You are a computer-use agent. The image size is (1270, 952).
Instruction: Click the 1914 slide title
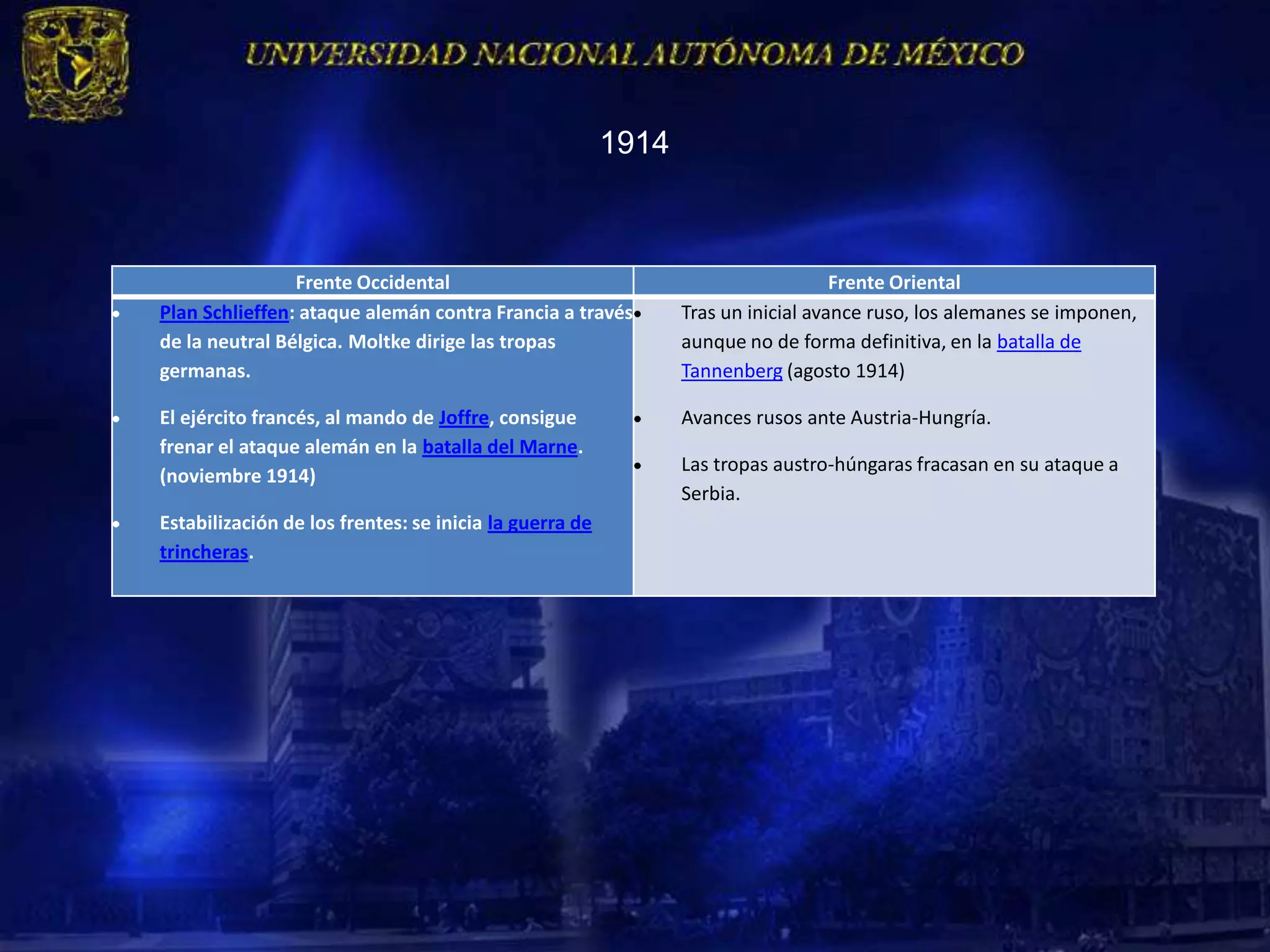click(634, 143)
